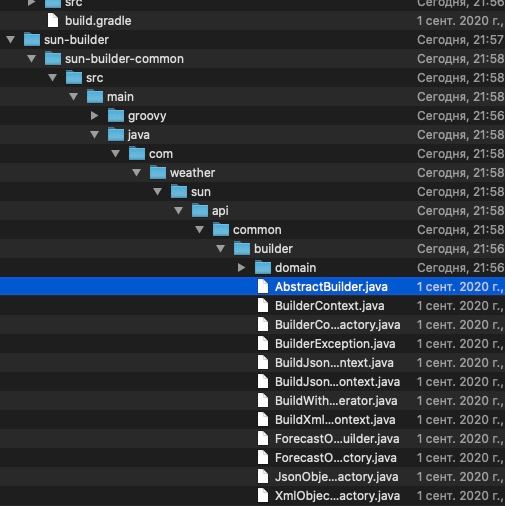This screenshot has height=506, width=505.
Task: Select the BuilderCo...actory.java file name
Action: pos(338,325)
